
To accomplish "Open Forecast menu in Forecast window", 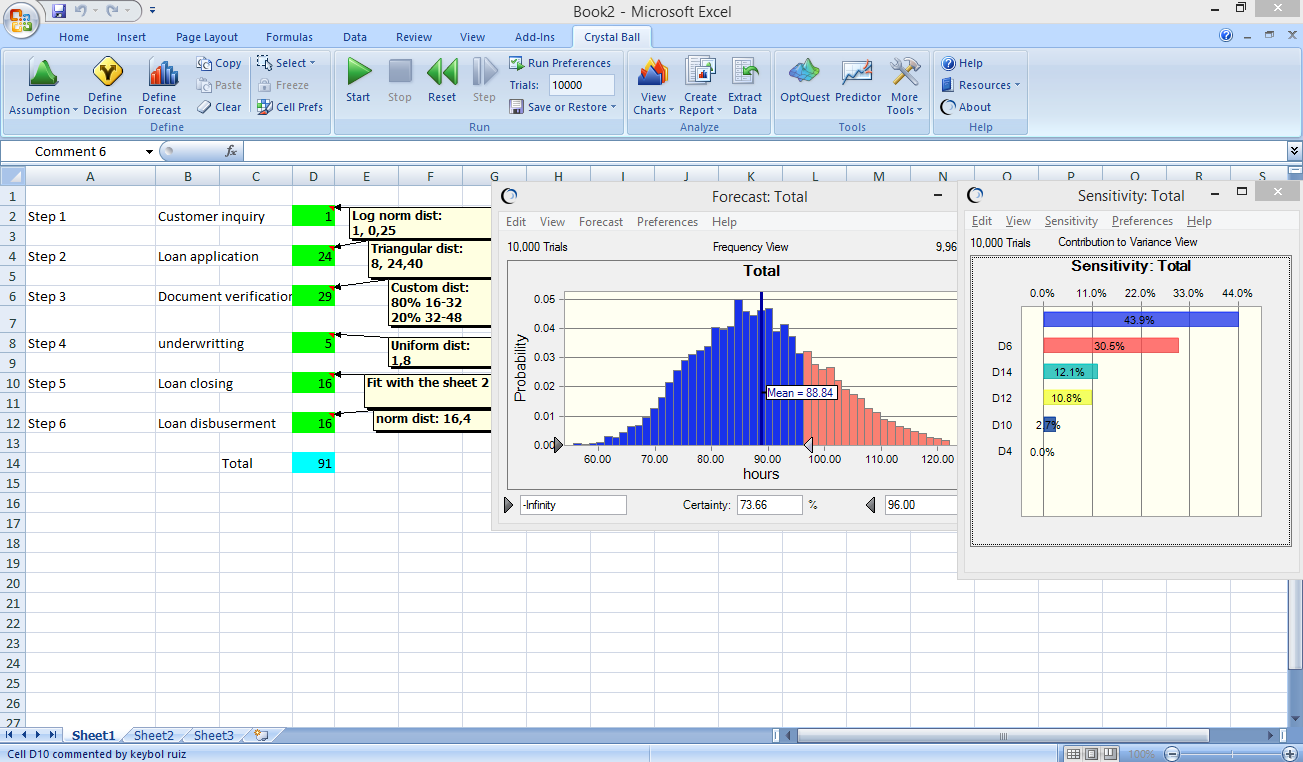I will pos(601,222).
